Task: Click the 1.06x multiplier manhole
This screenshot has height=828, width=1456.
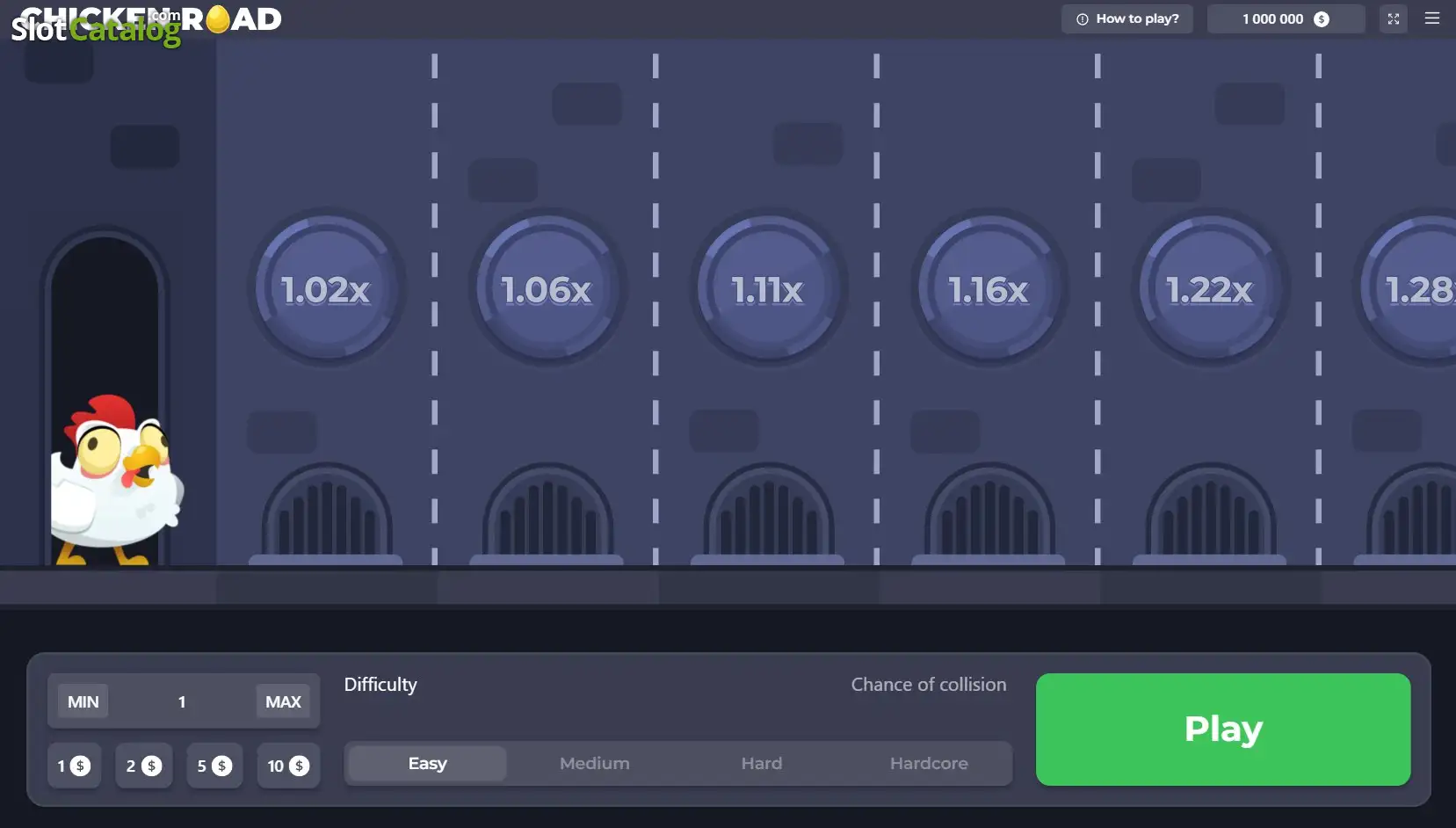Action: pyautogui.click(x=547, y=289)
